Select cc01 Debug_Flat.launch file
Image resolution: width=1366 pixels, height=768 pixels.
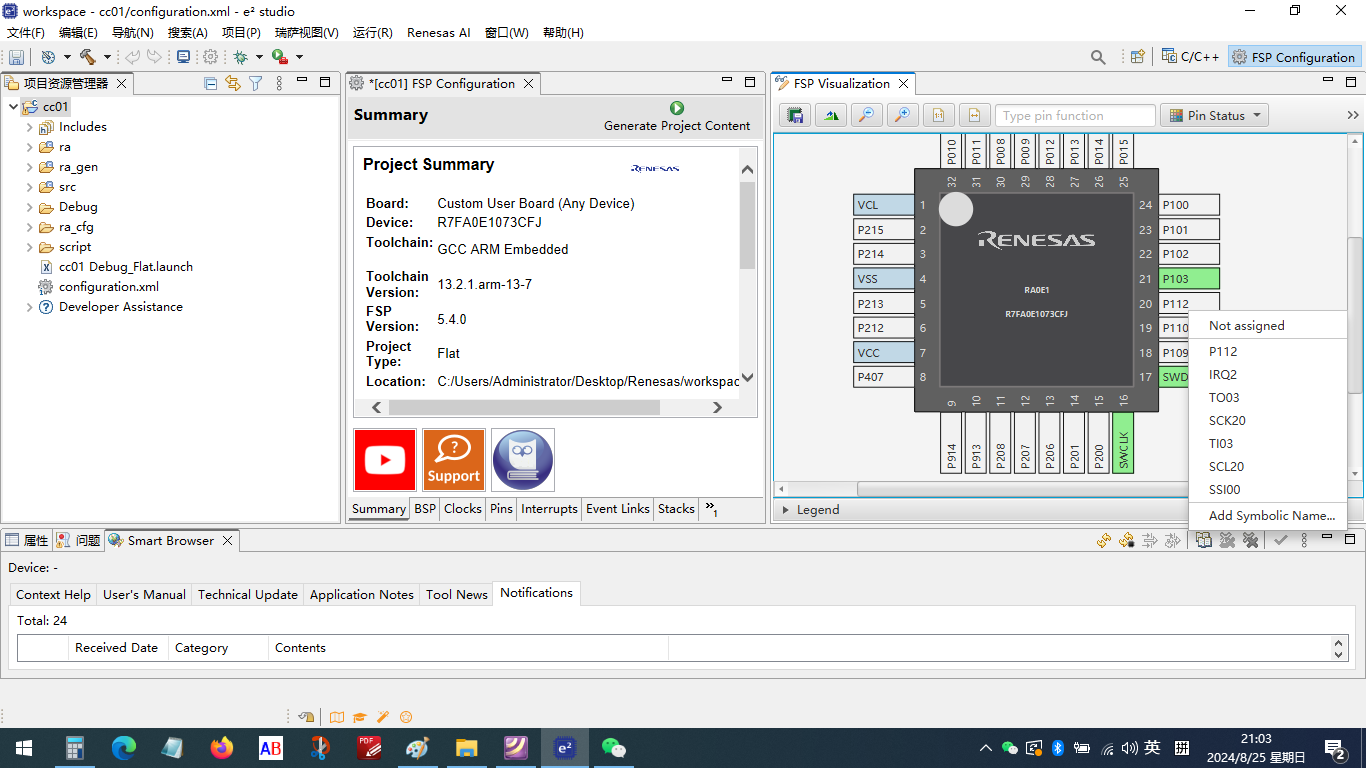(125, 267)
